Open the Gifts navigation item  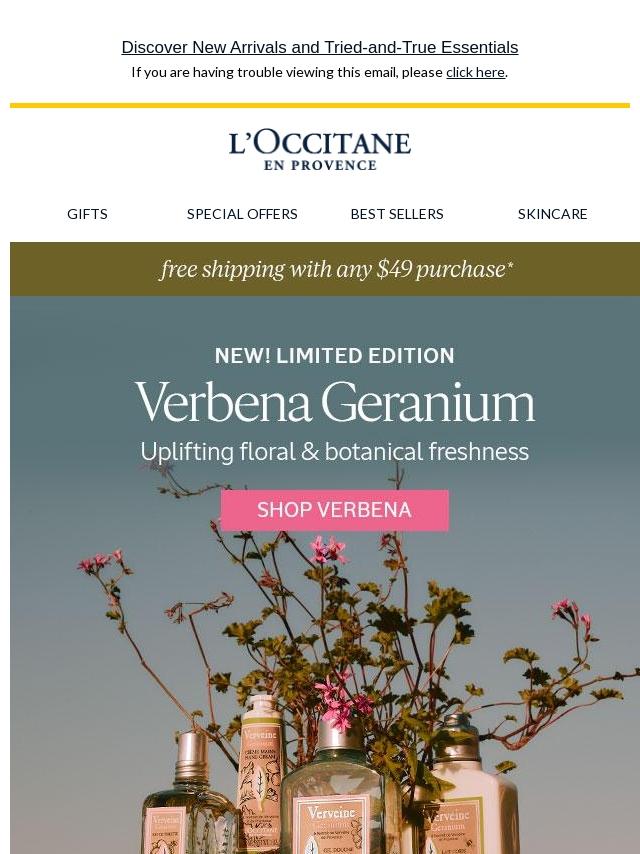tap(87, 214)
